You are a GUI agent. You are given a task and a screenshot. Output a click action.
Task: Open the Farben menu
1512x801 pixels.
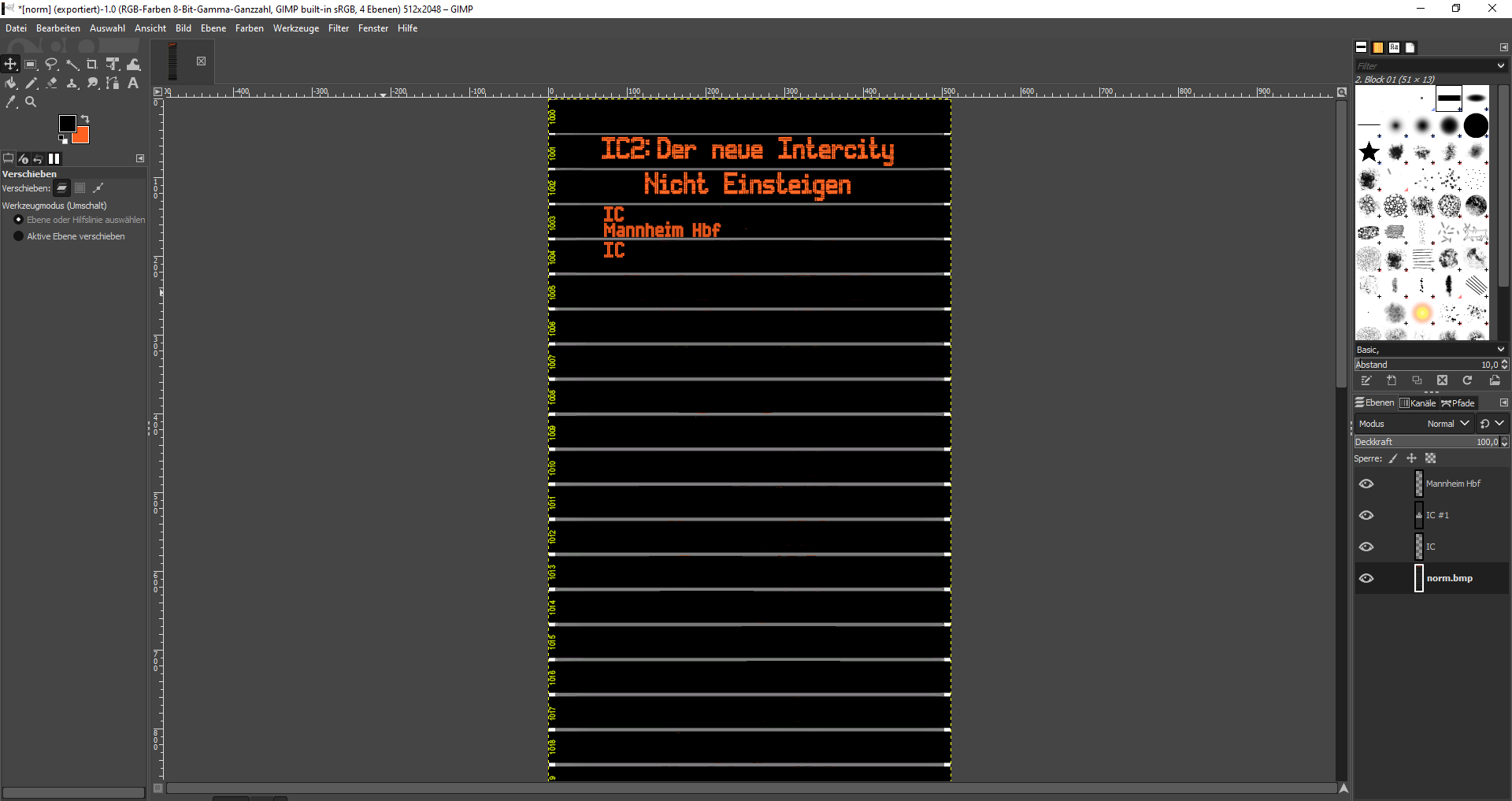tap(250, 28)
